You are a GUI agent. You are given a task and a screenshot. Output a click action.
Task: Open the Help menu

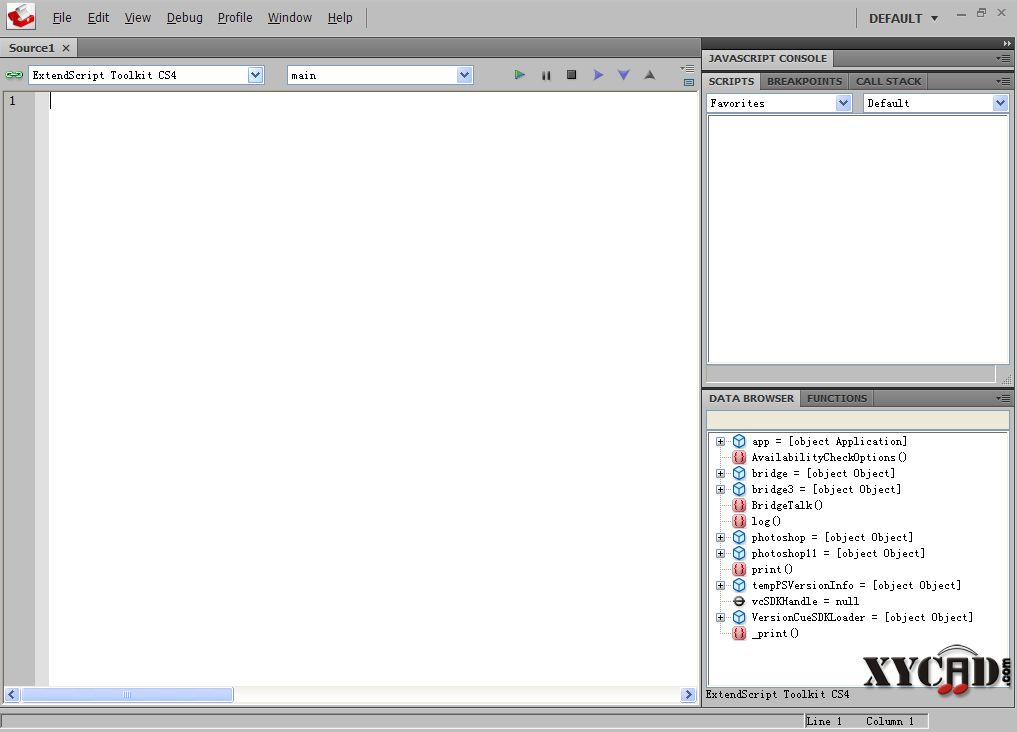click(x=340, y=18)
